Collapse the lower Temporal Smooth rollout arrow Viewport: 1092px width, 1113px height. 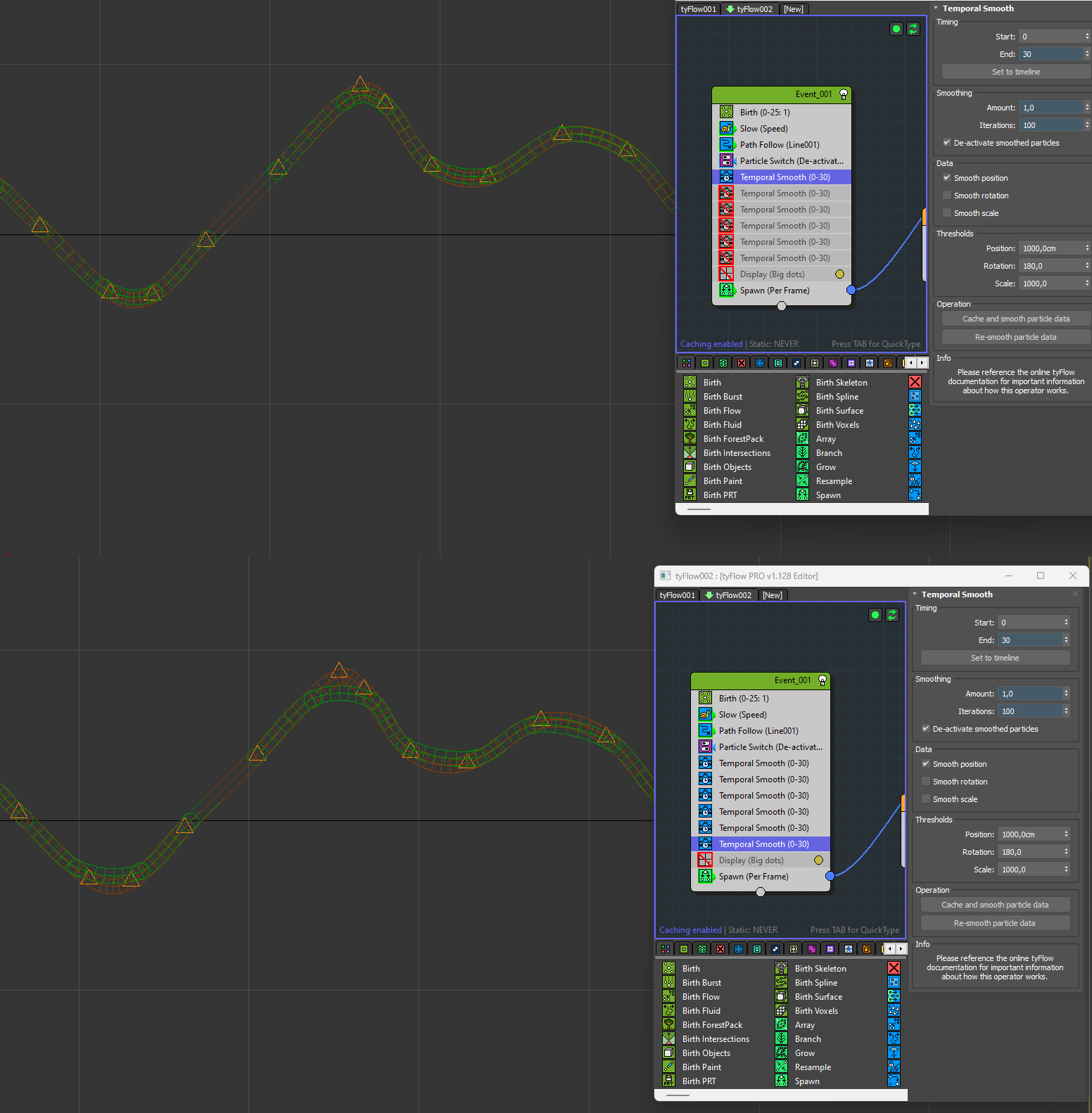tap(915, 594)
